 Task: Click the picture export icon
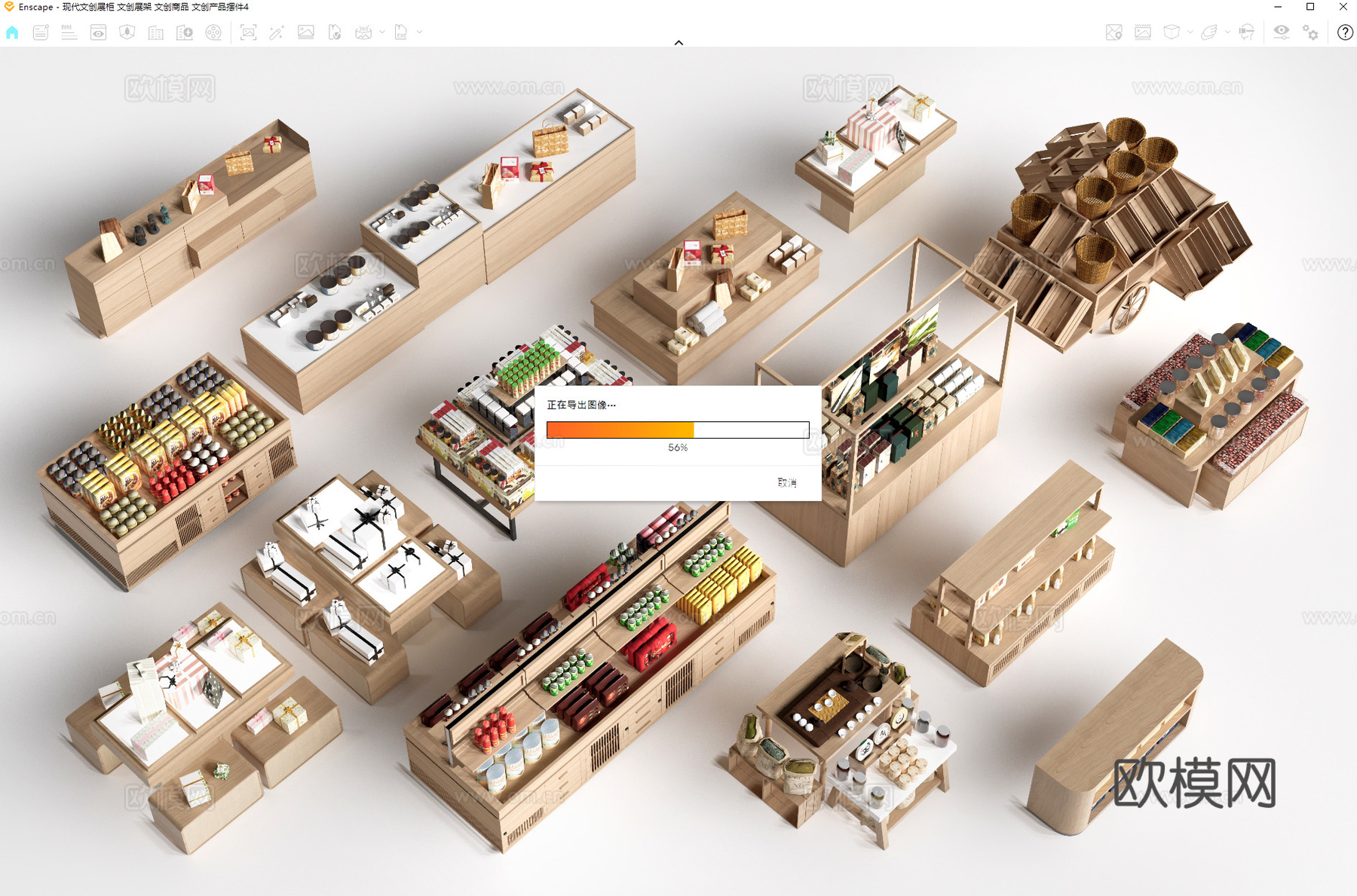(x=306, y=32)
